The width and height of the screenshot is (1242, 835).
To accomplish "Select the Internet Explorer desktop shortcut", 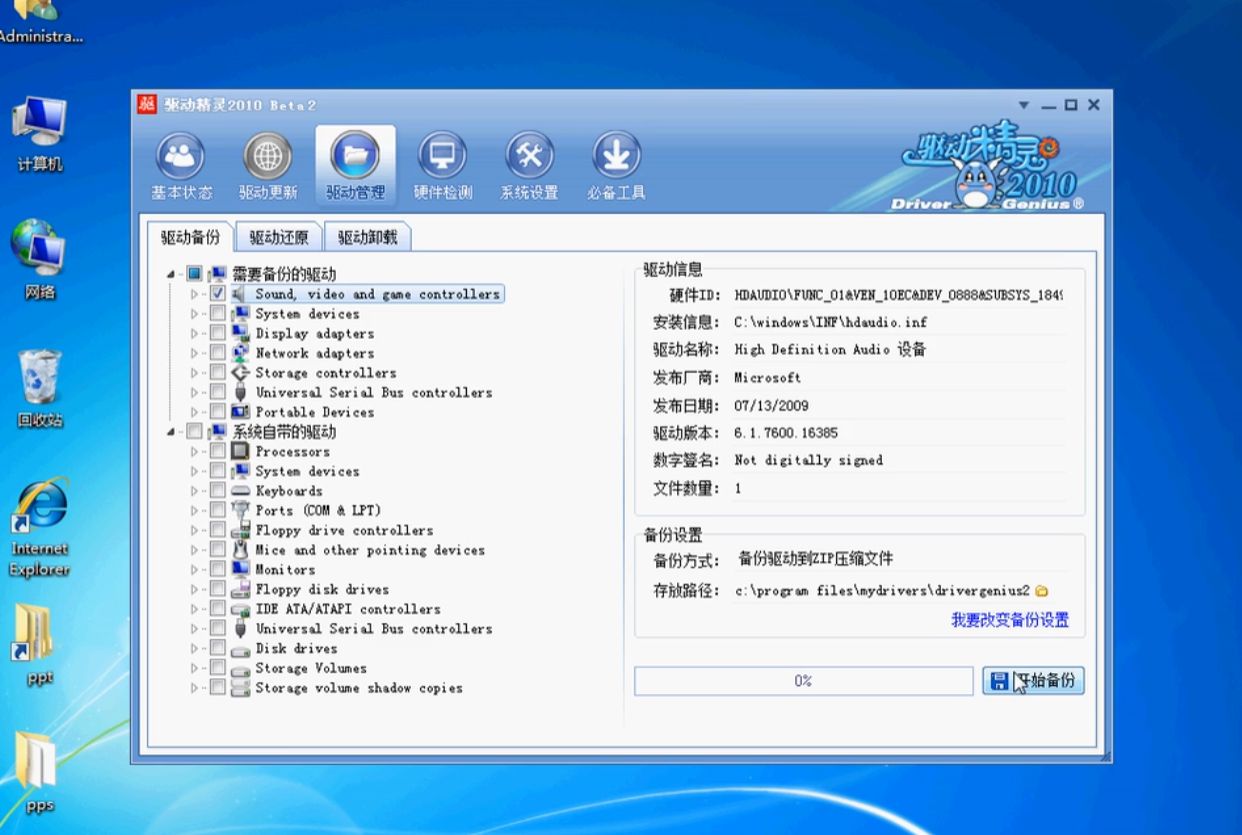I will point(40,507).
